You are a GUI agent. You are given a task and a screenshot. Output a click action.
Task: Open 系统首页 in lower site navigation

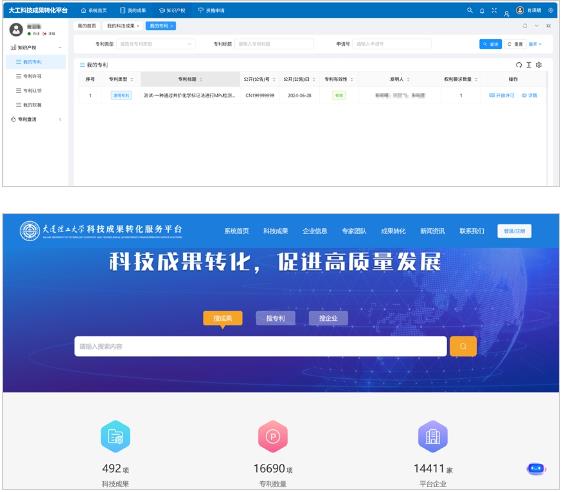237,231
